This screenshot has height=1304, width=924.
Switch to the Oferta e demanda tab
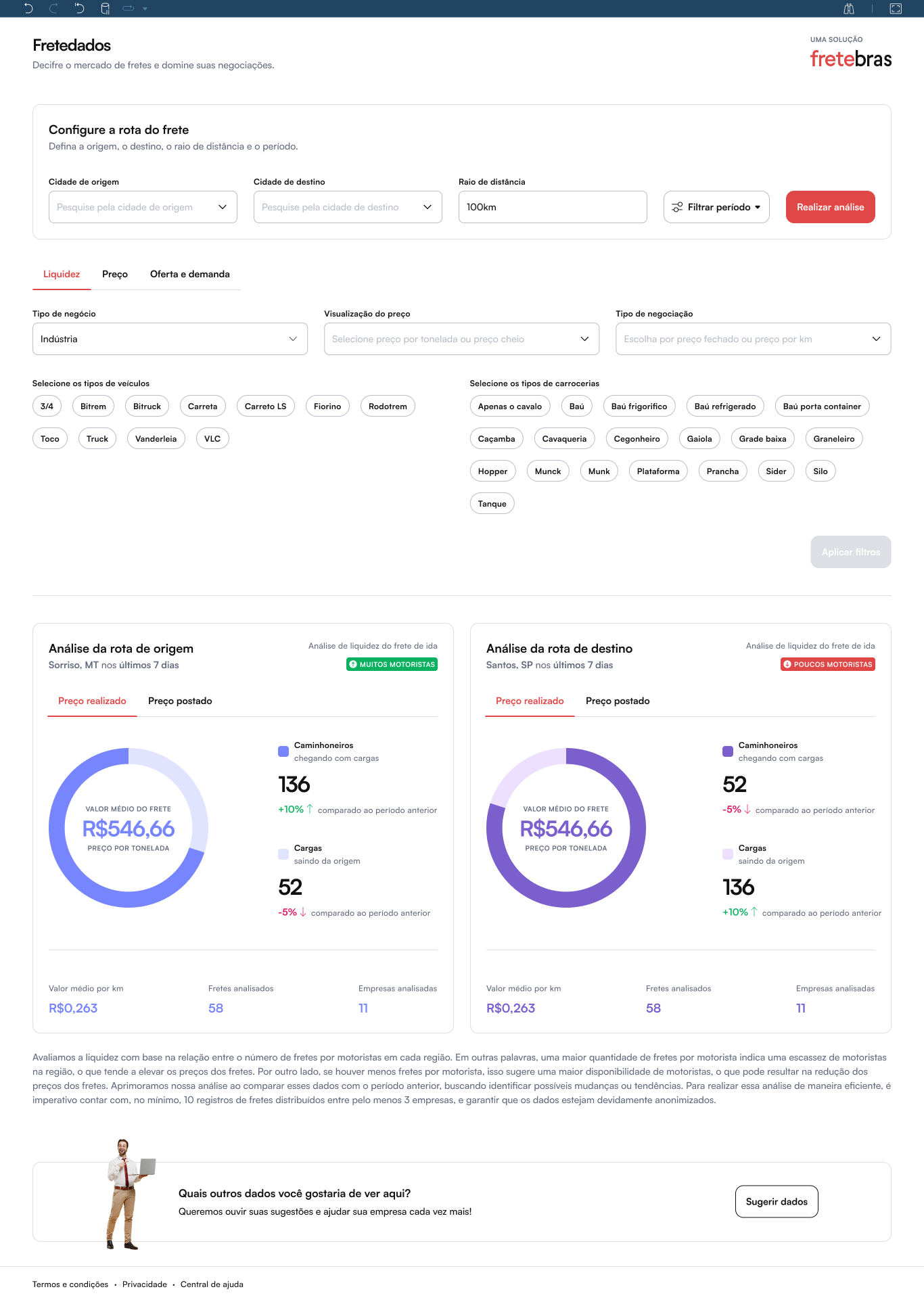pyautogui.click(x=189, y=274)
